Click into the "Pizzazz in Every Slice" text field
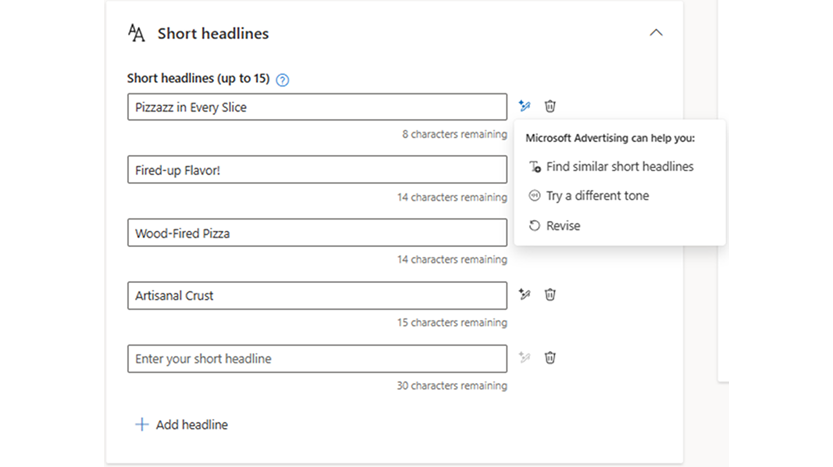This screenshot has width=833, height=467. tap(317, 107)
